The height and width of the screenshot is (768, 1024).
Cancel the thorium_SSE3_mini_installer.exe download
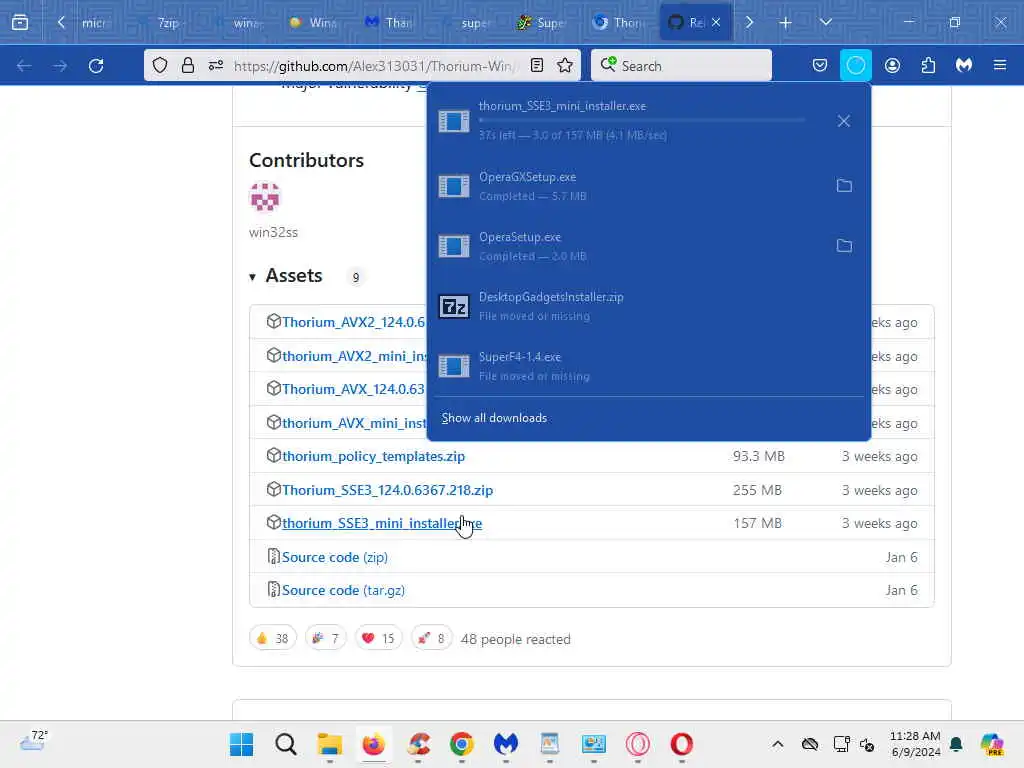(x=844, y=121)
